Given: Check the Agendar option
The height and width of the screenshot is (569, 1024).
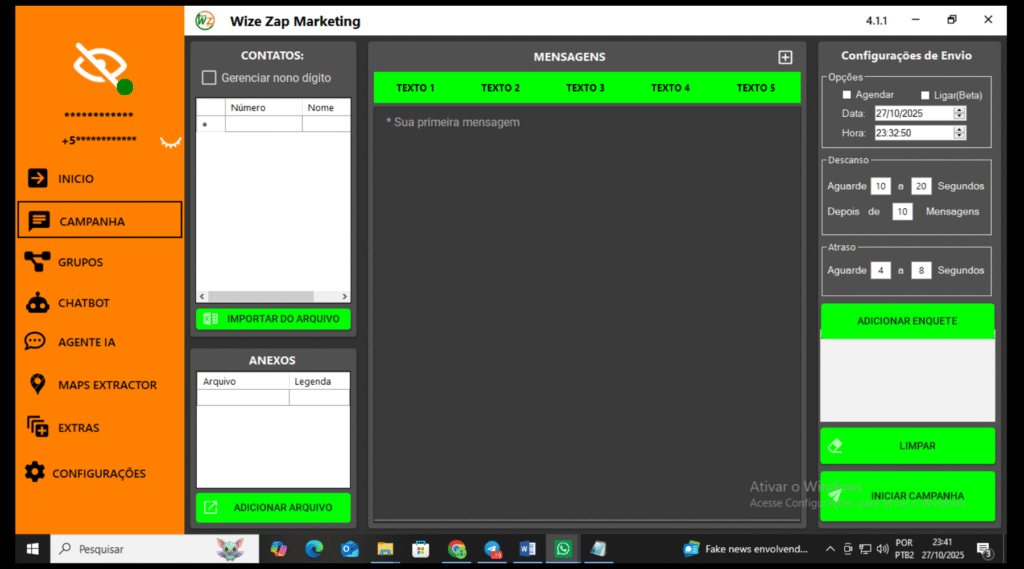Looking at the screenshot, I should point(847,95).
